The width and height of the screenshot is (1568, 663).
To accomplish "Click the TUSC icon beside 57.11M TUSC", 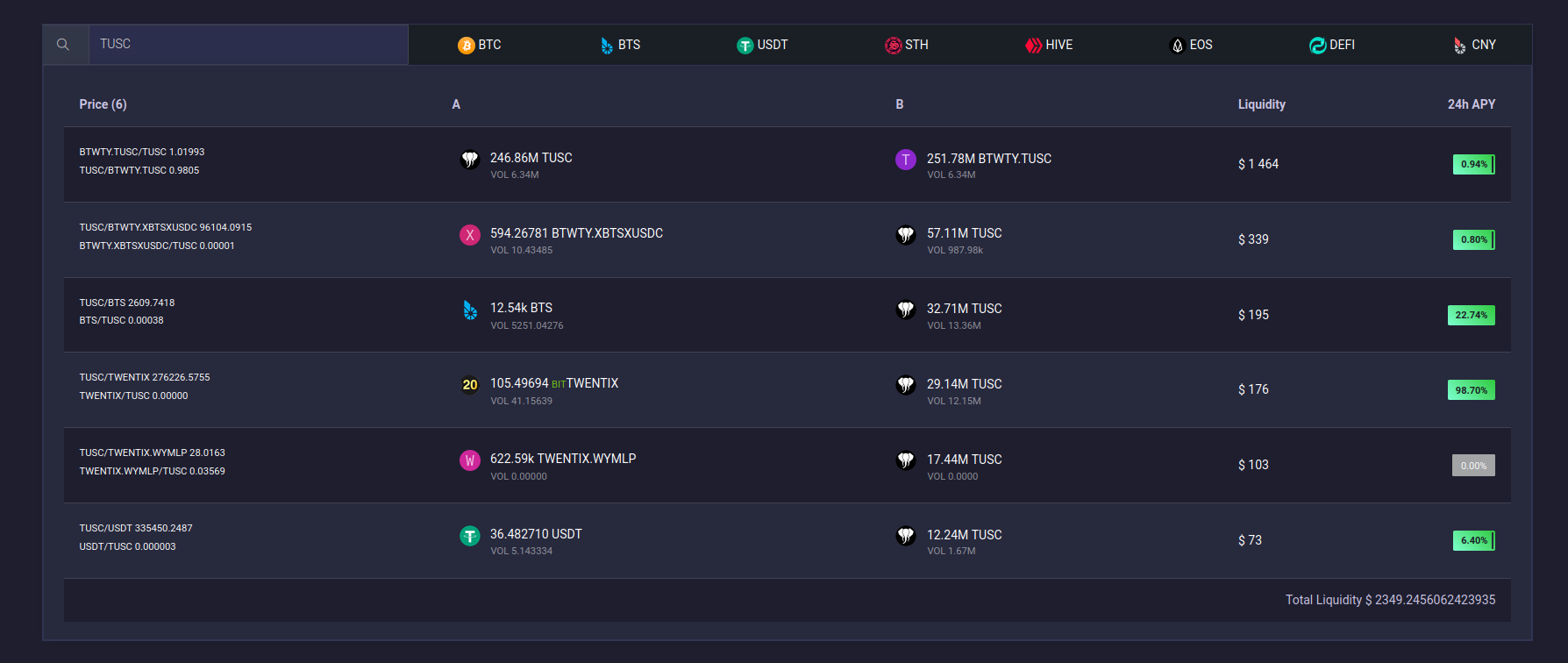I will pyautogui.click(x=906, y=235).
